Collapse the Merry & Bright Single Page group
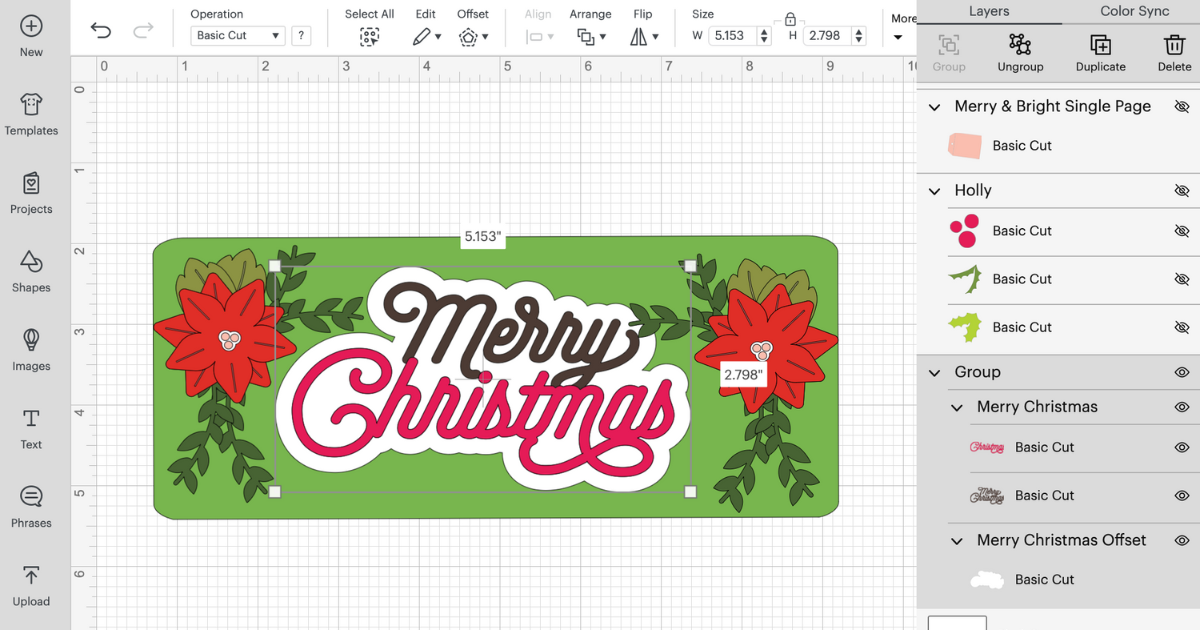The width and height of the screenshot is (1200, 630). pos(935,107)
